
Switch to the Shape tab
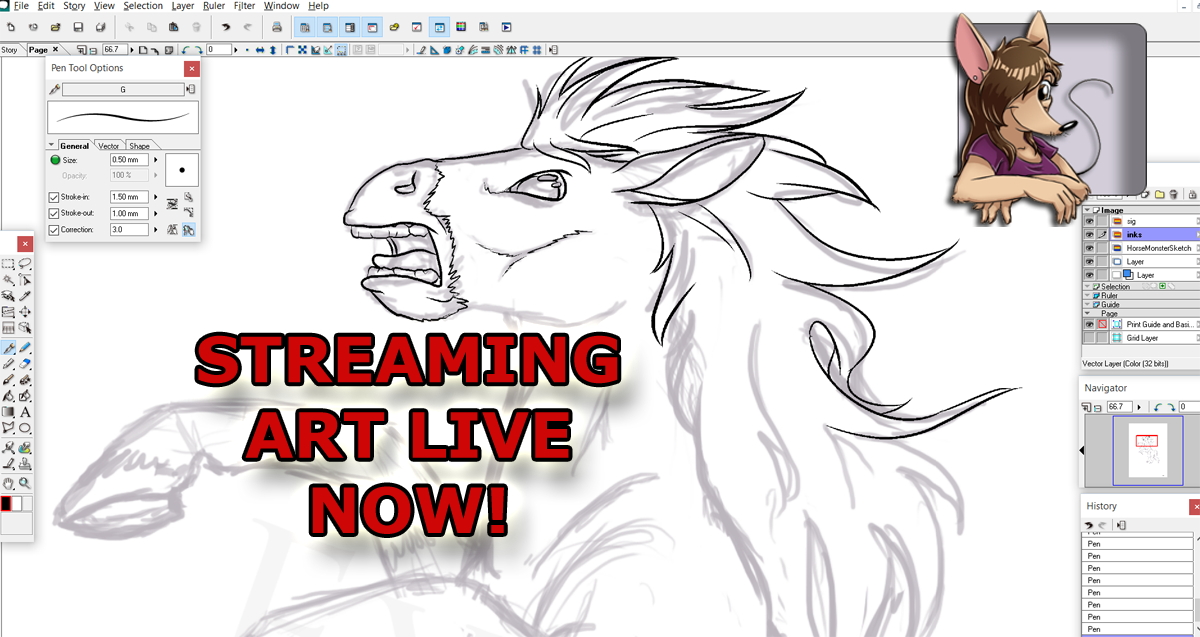139,146
